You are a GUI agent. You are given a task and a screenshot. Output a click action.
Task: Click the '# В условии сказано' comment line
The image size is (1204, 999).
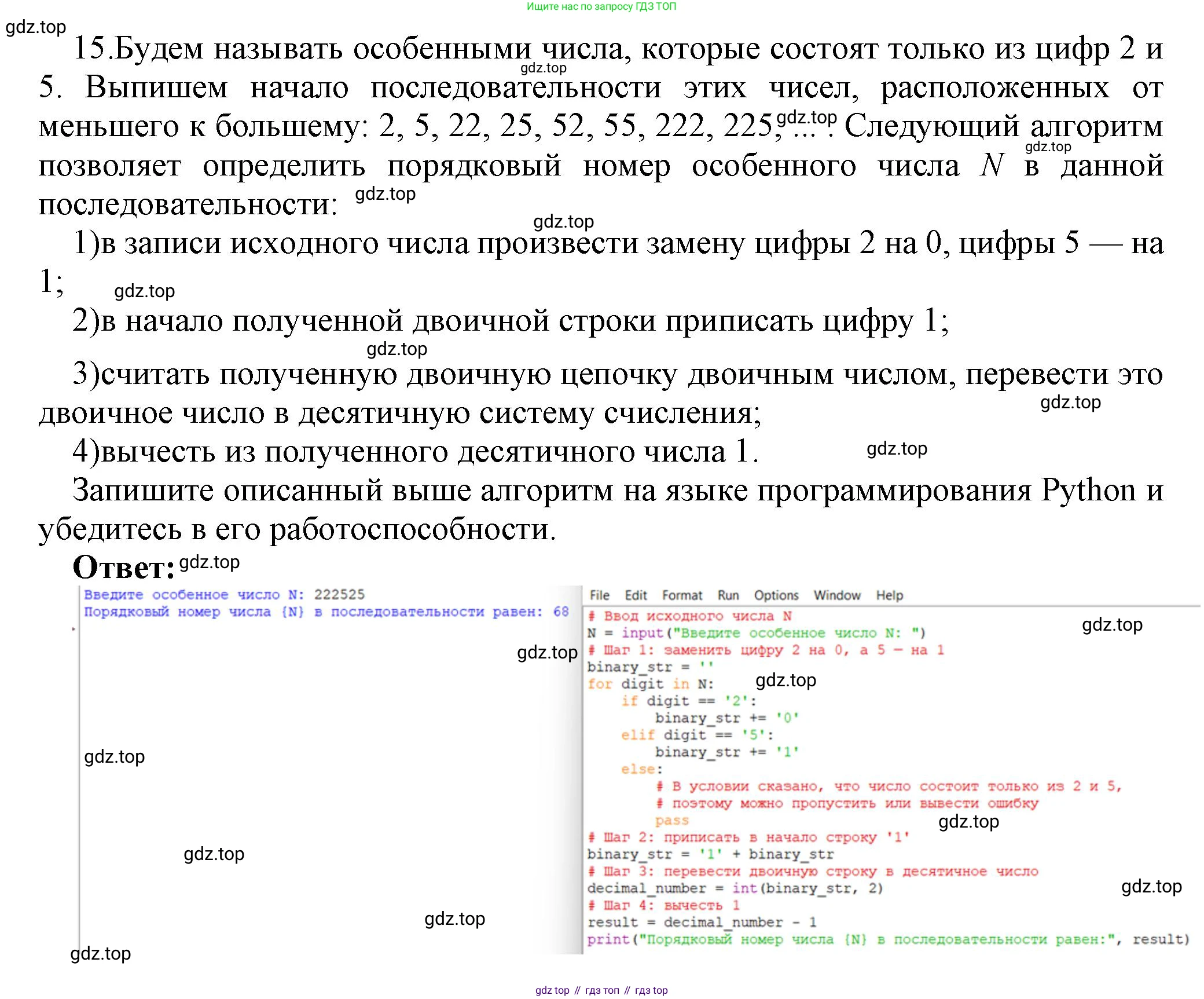[x=889, y=786]
